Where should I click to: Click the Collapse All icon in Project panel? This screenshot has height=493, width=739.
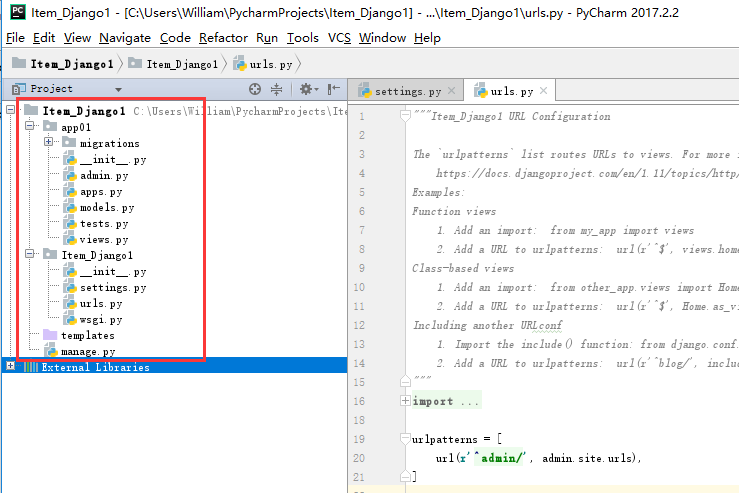pyautogui.click(x=277, y=89)
